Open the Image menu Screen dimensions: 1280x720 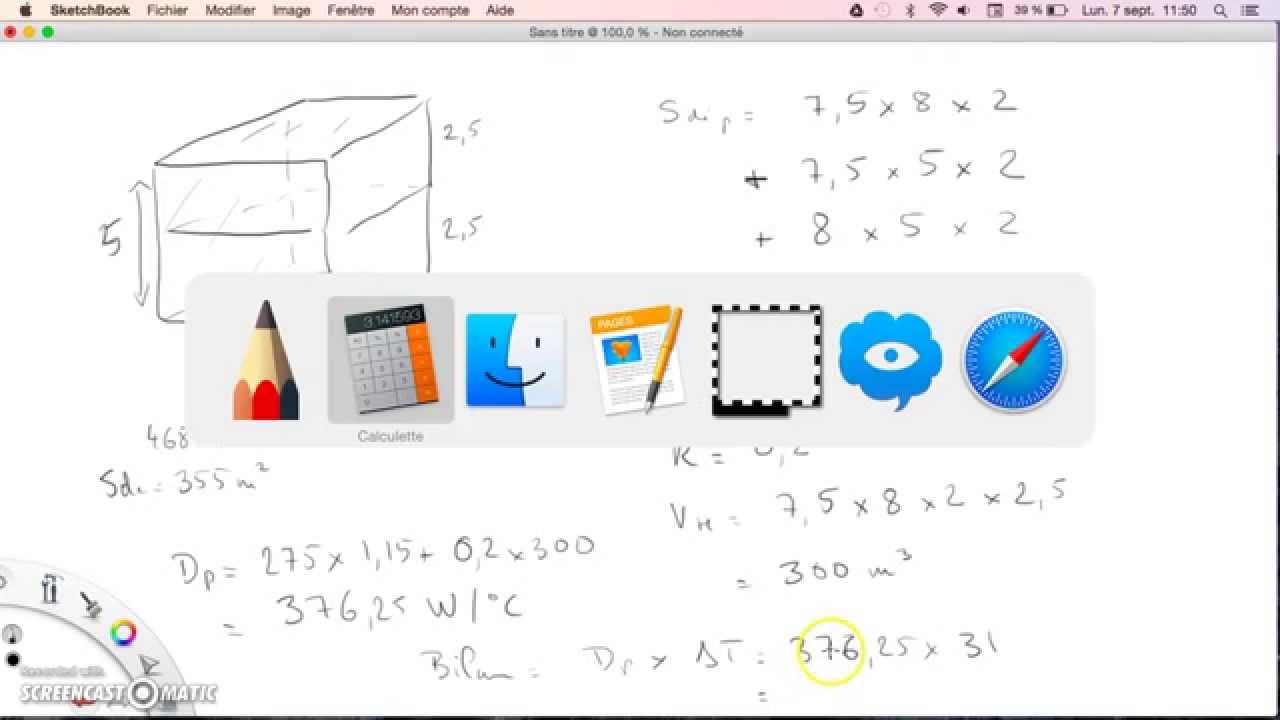click(x=291, y=10)
